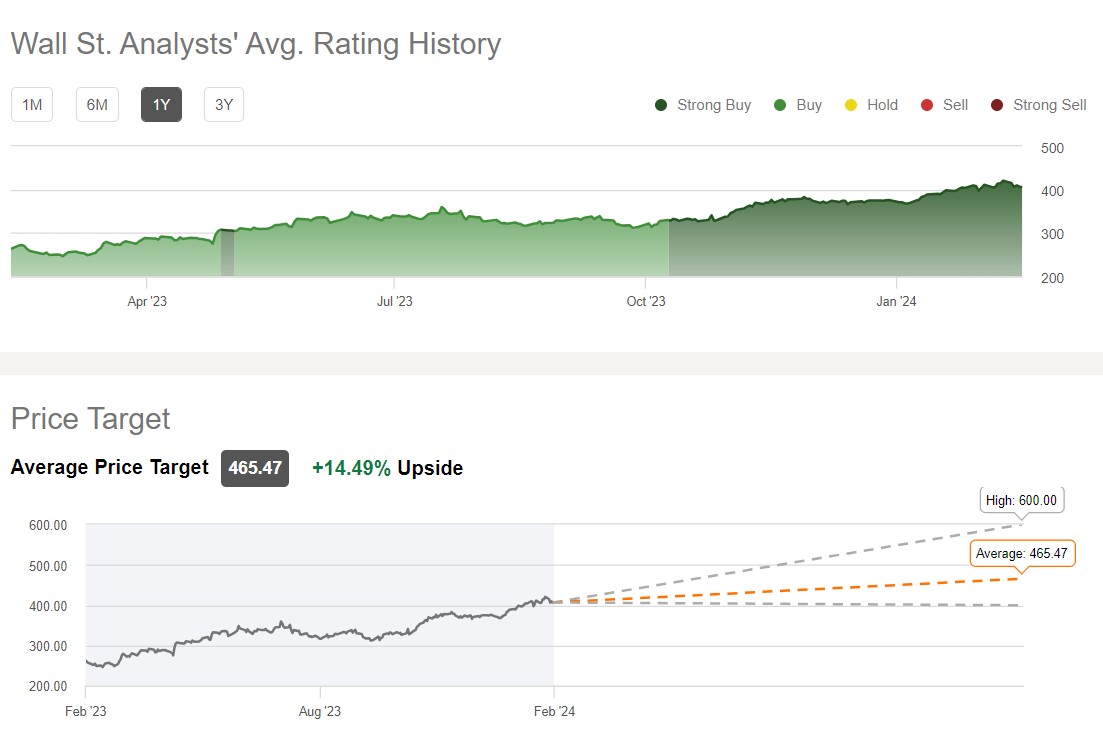Click the Oct '23 axis label
Viewport: 1103px width, 740px height.
click(645, 300)
